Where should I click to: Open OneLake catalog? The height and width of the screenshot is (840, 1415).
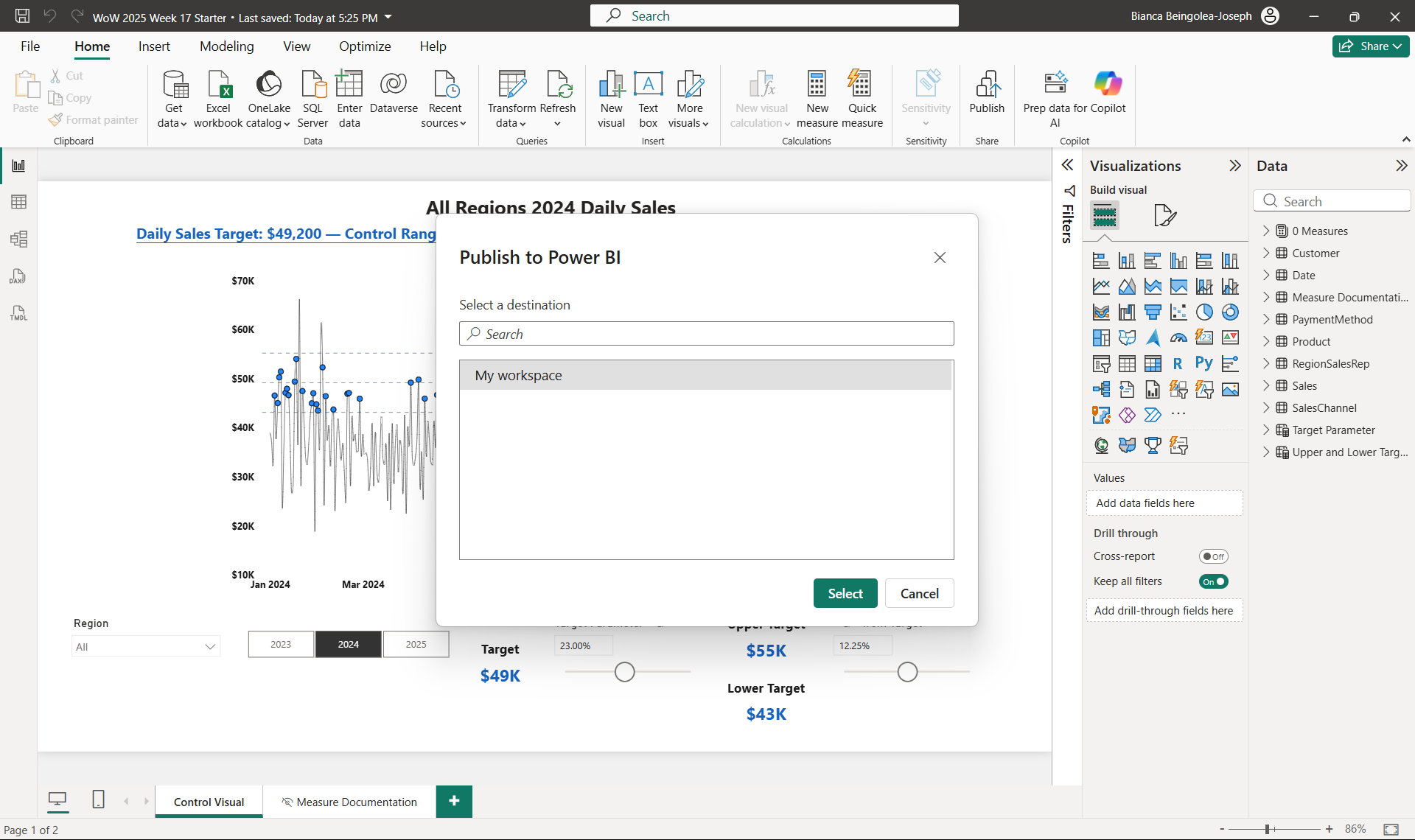click(x=269, y=99)
